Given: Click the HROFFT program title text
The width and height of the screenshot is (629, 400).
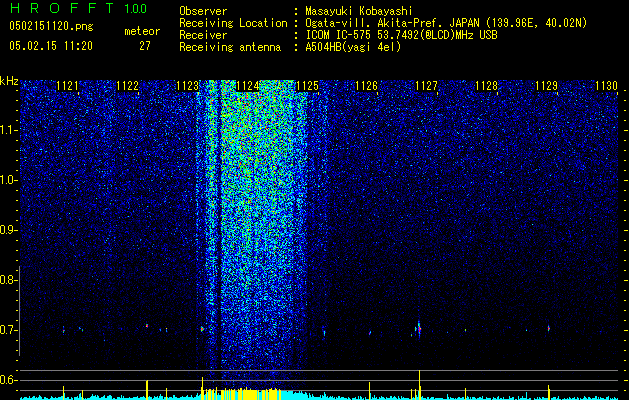Looking at the screenshot, I should point(62,8).
